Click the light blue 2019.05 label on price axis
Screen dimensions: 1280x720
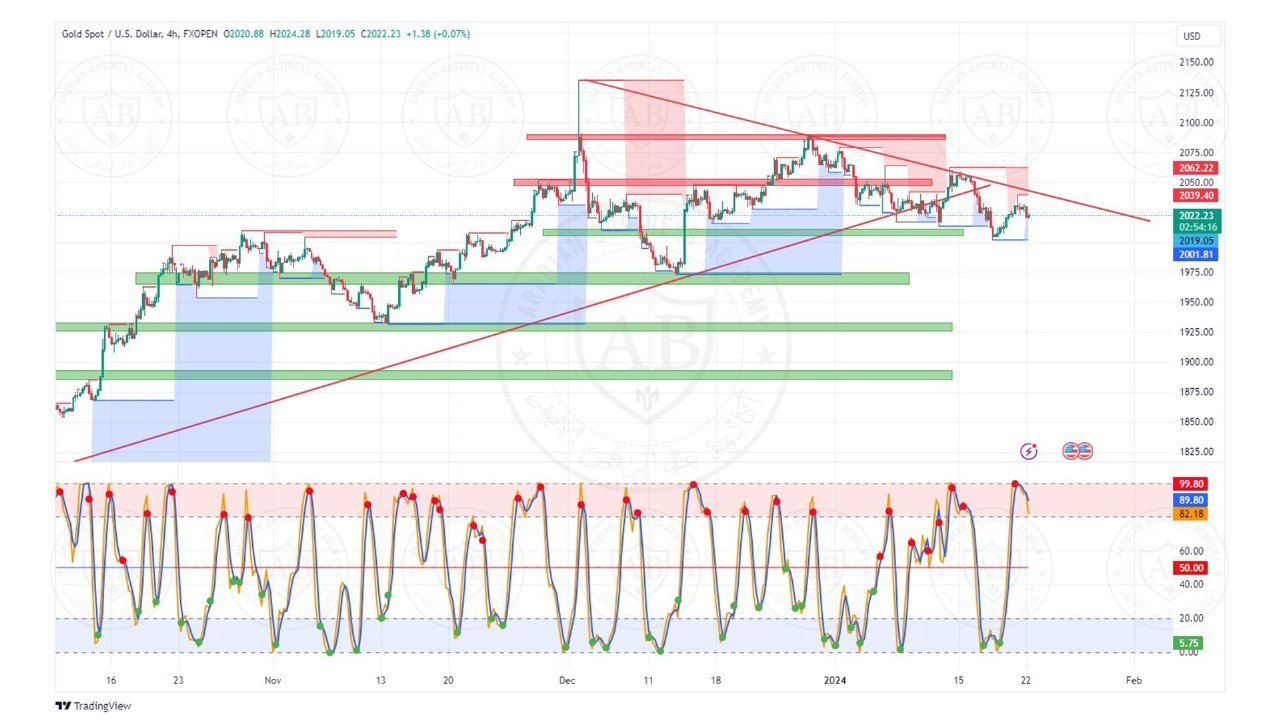tap(1197, 241)
